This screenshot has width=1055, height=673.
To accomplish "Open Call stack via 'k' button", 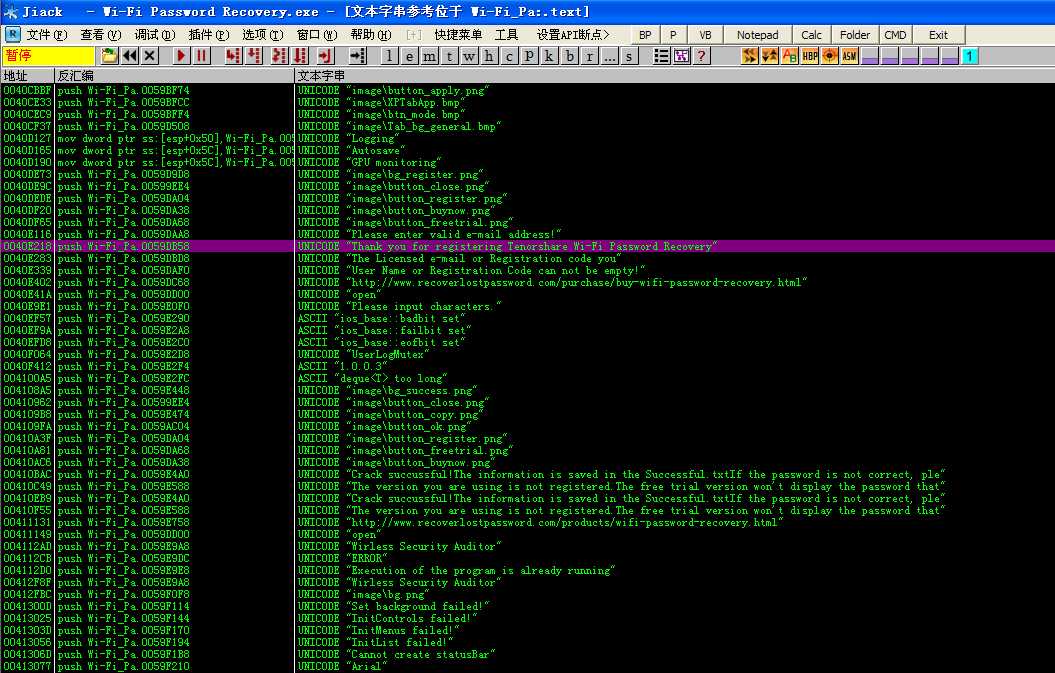I will [549, 56].
